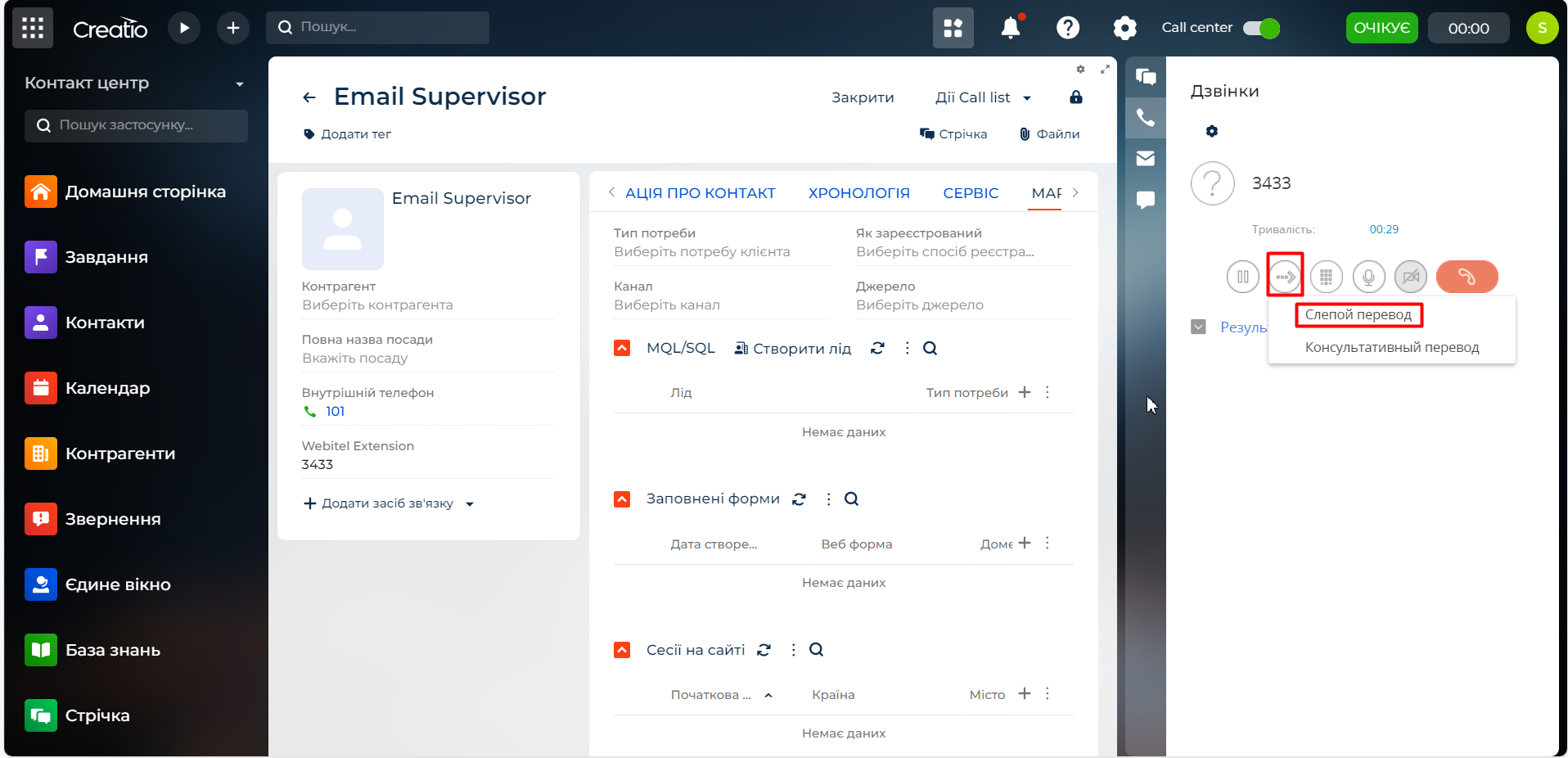The image size is (1568, 758).
Task: Open the notifications bell
Action: 1011,28
